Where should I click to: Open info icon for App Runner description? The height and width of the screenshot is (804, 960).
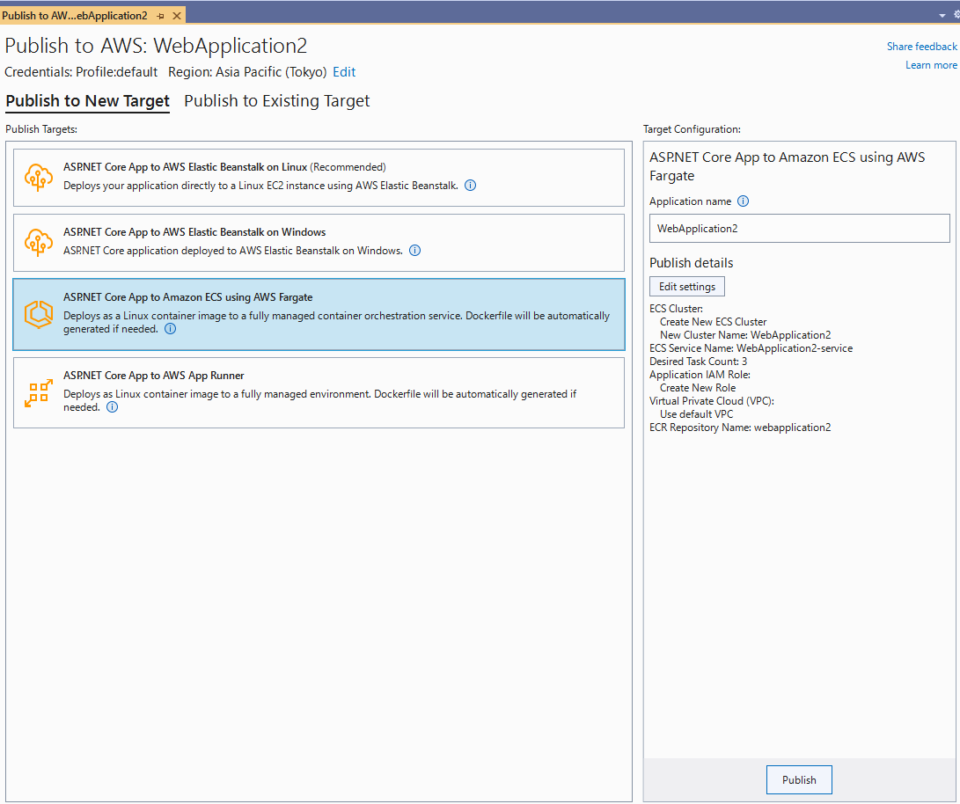112,407
